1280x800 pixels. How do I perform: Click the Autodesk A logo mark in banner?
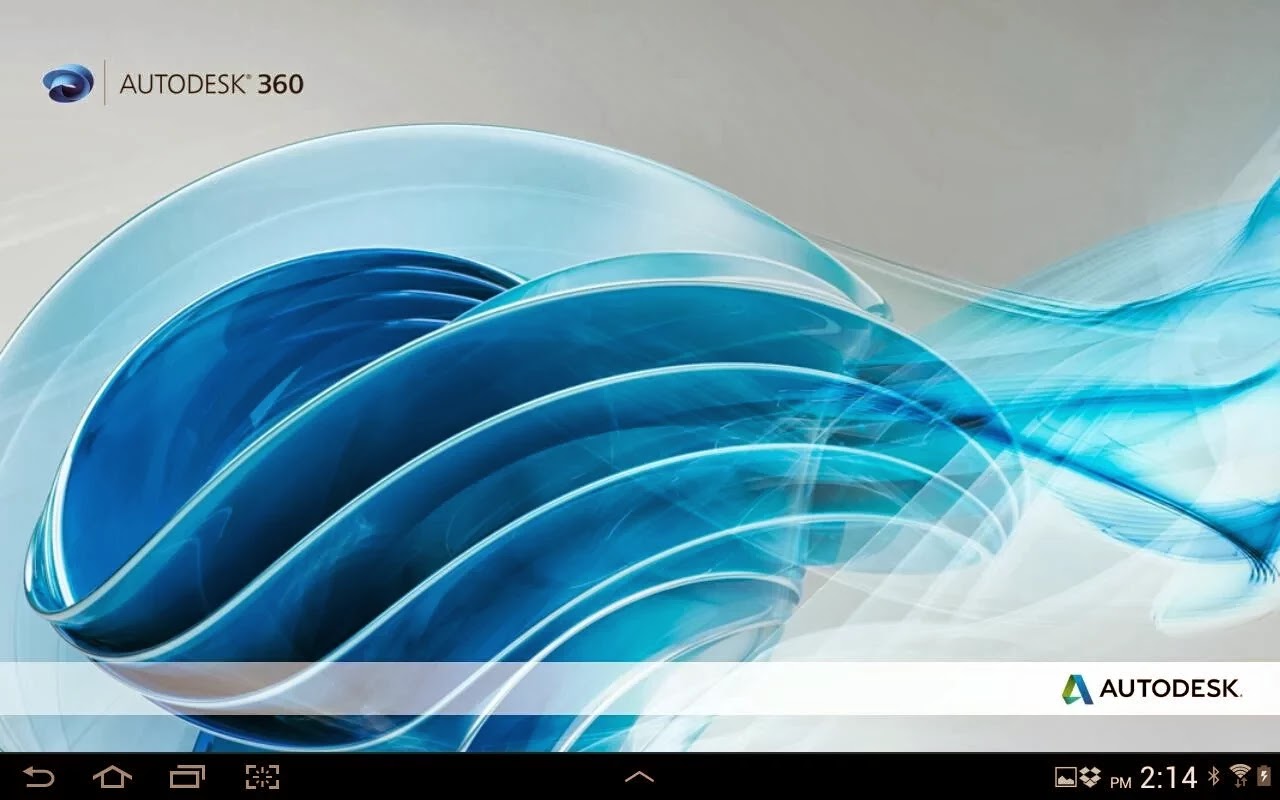(x=1077, y=688)
